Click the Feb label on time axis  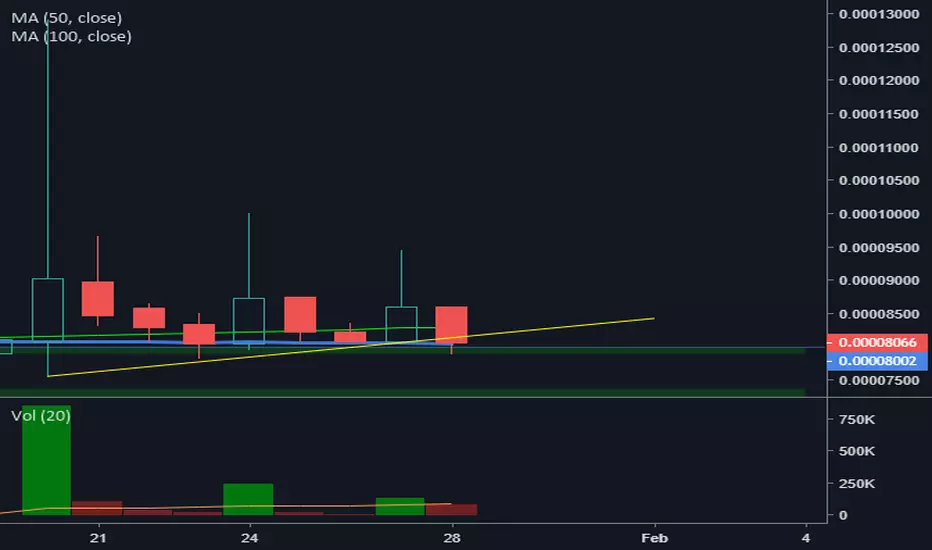pyautogui.click(x=654, y=538)
